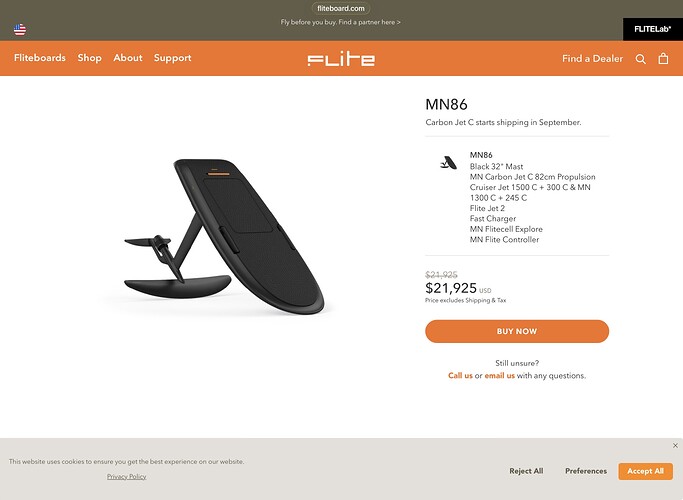Click the Flite logo in header
This screenshot has width=683, height=500.
[341, 59]
